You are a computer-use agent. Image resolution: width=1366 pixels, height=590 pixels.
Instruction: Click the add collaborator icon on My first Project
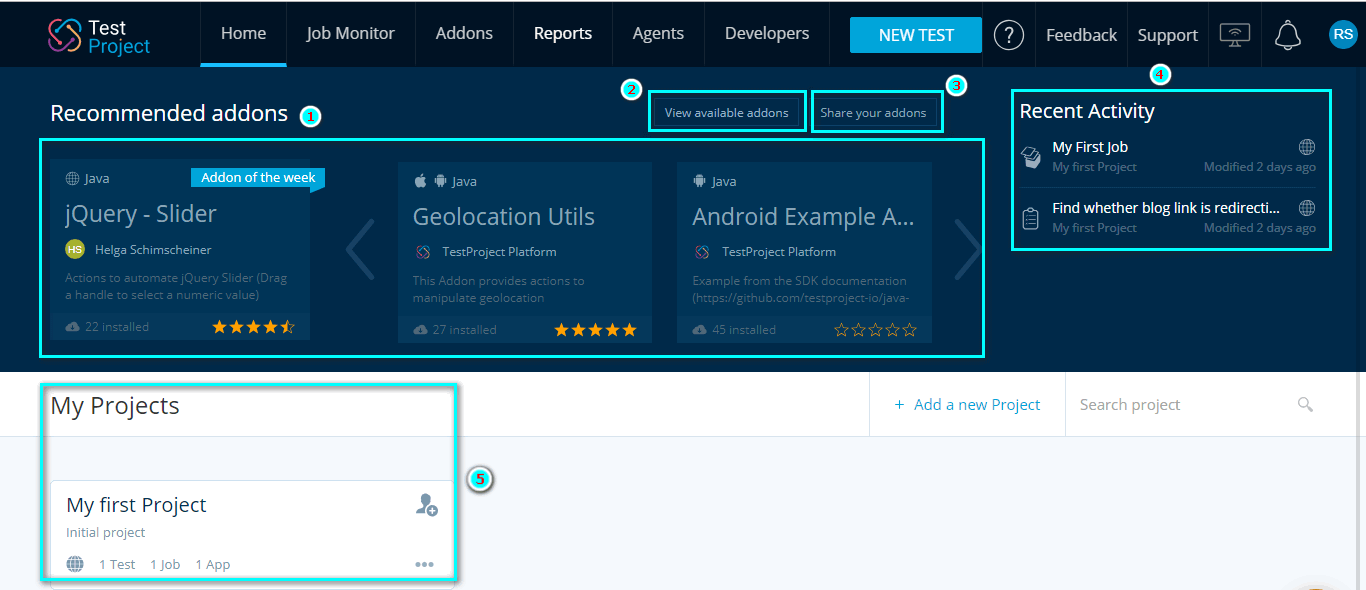(x=426, y=507)
